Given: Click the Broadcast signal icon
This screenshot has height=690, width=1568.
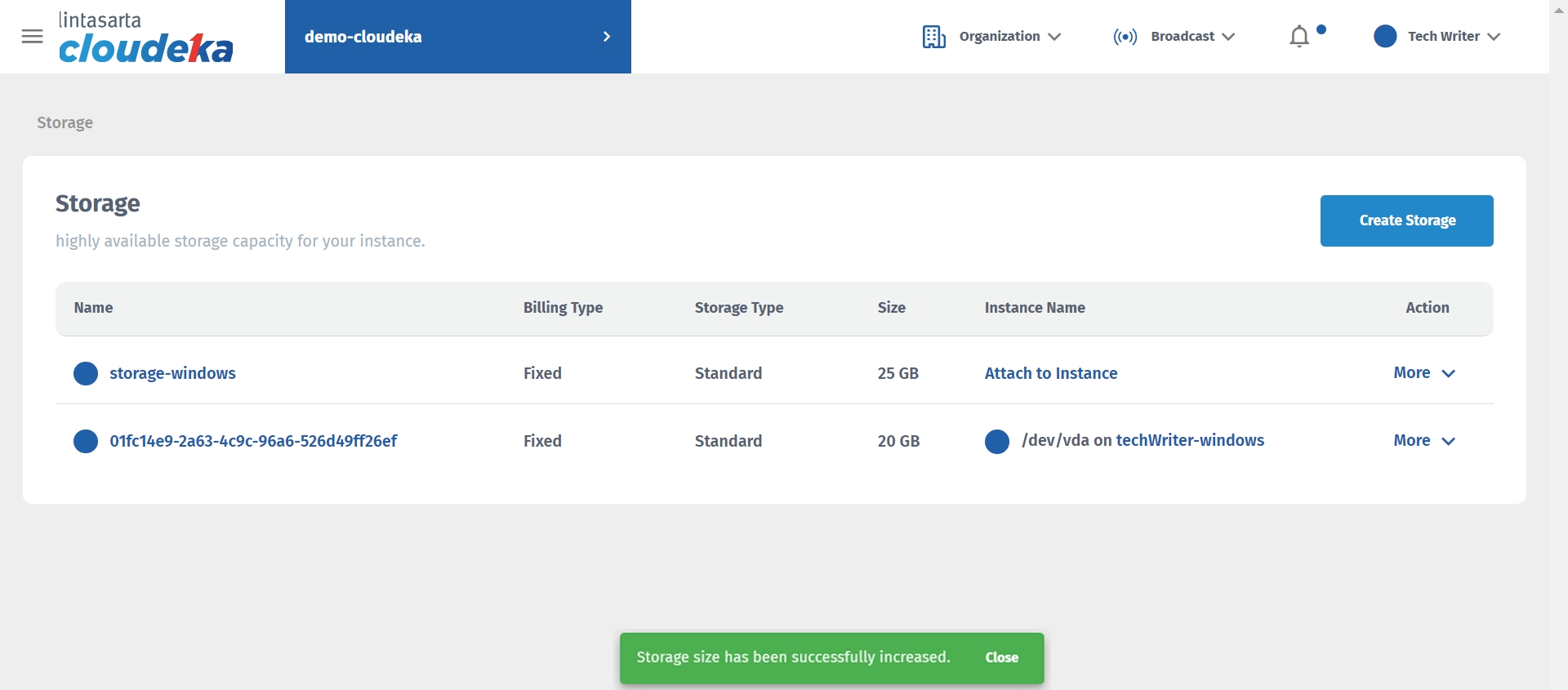Looking at the screenshot, I should 1125,37.
